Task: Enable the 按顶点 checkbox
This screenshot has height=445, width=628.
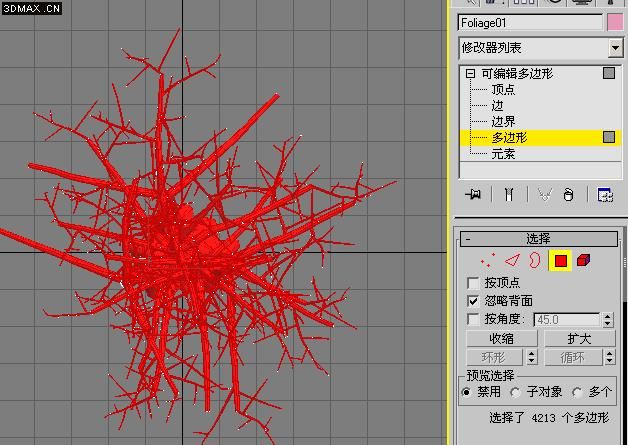Action: point(473,283)
